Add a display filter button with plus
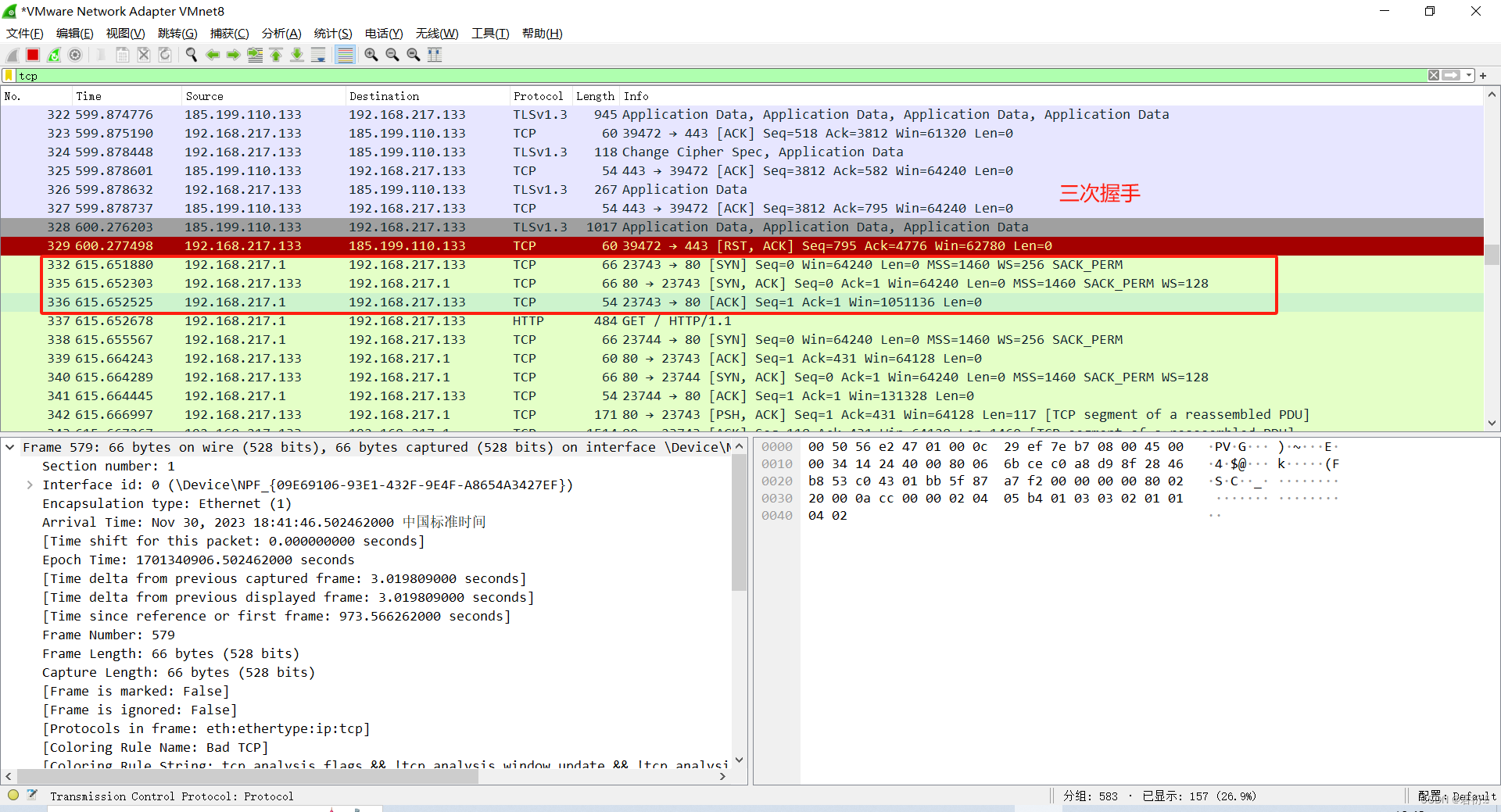This screenshot has height=812, width=1501. coord(1483,76)
